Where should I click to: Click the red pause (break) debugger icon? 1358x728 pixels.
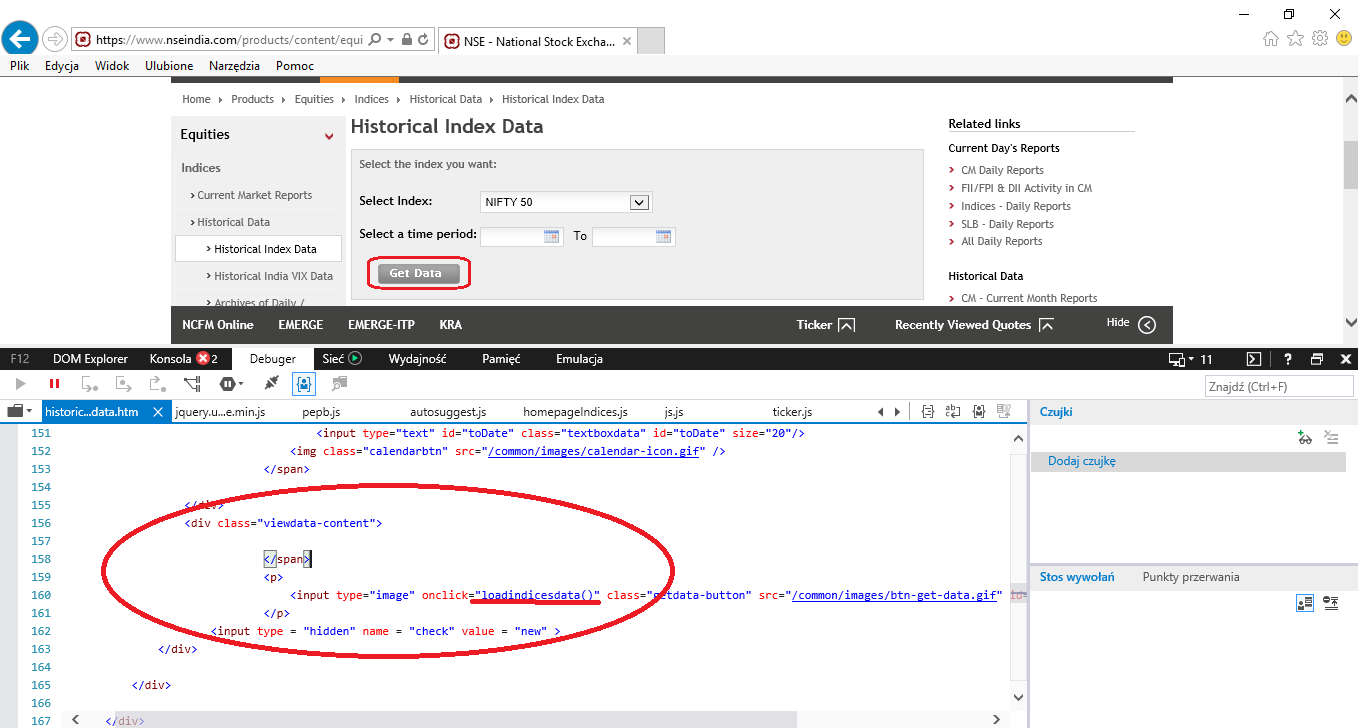pyautogui.click(x=54, y=384)
